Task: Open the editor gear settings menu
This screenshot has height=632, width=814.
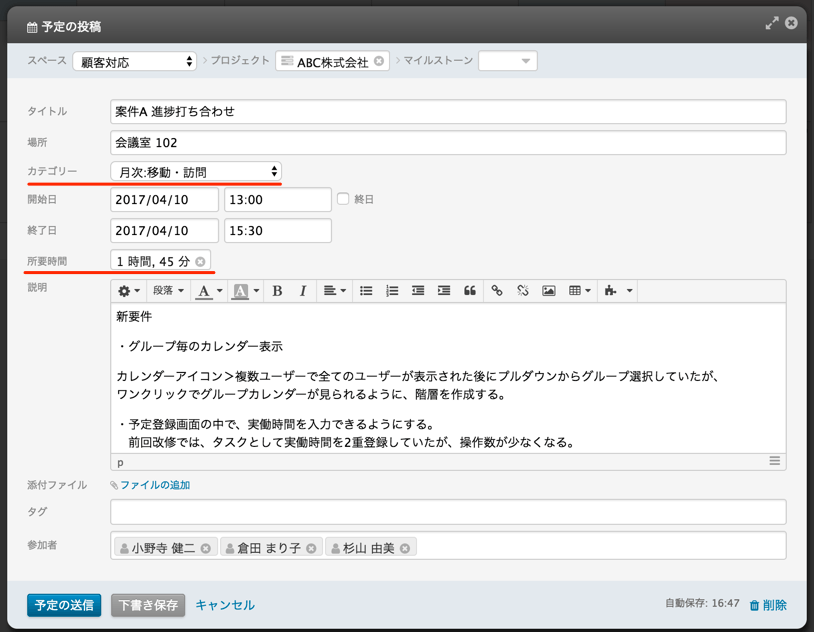Action: (129, 291)
